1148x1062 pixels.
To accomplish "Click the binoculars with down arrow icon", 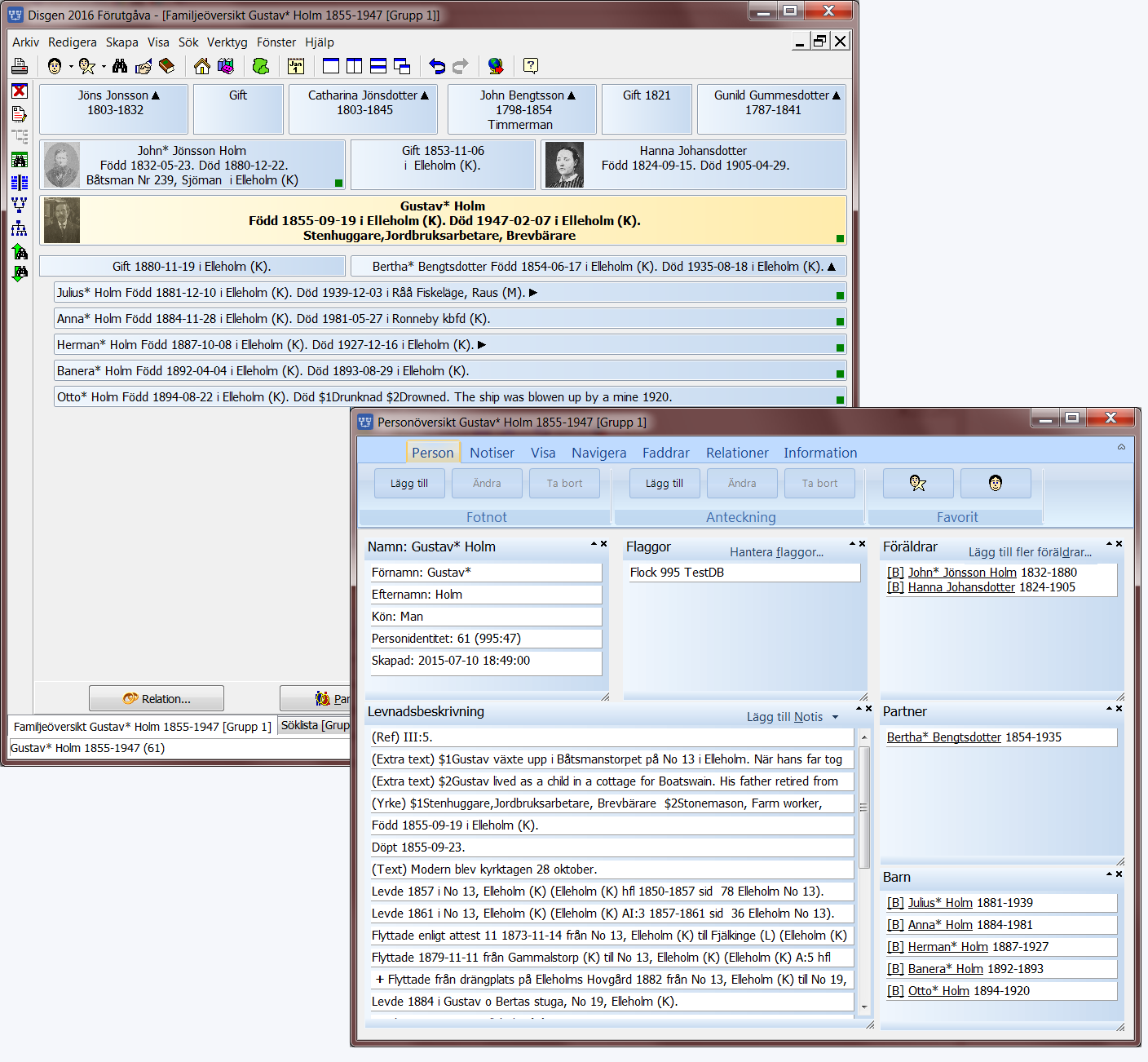I will pos(20,273).
